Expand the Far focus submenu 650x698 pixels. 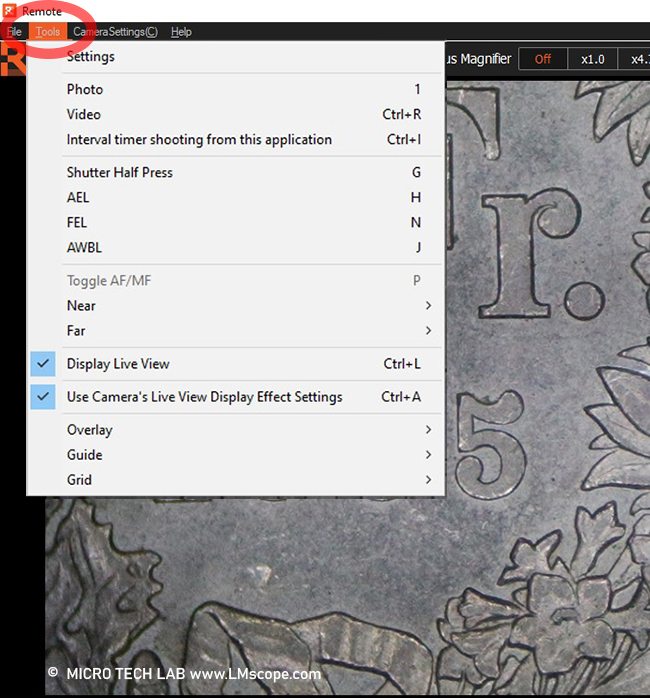click(x=236, y=330)
